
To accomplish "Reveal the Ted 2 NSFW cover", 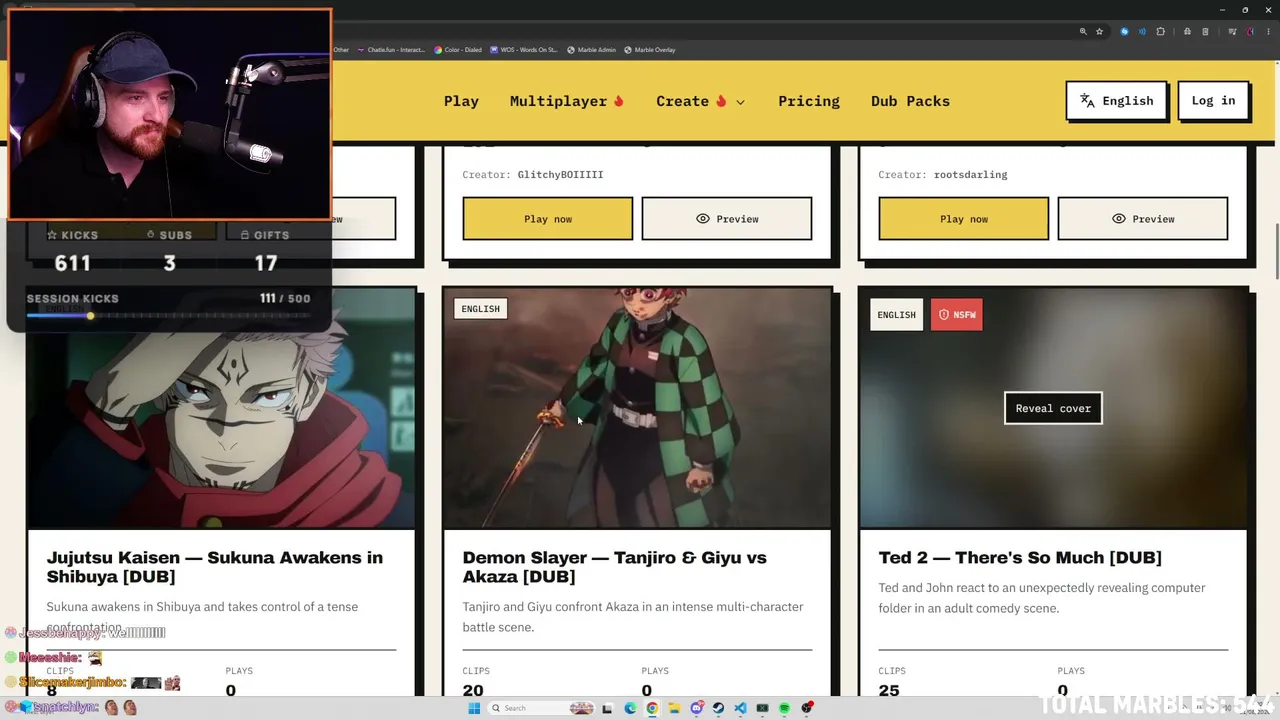I will [x=1053, y=408].
